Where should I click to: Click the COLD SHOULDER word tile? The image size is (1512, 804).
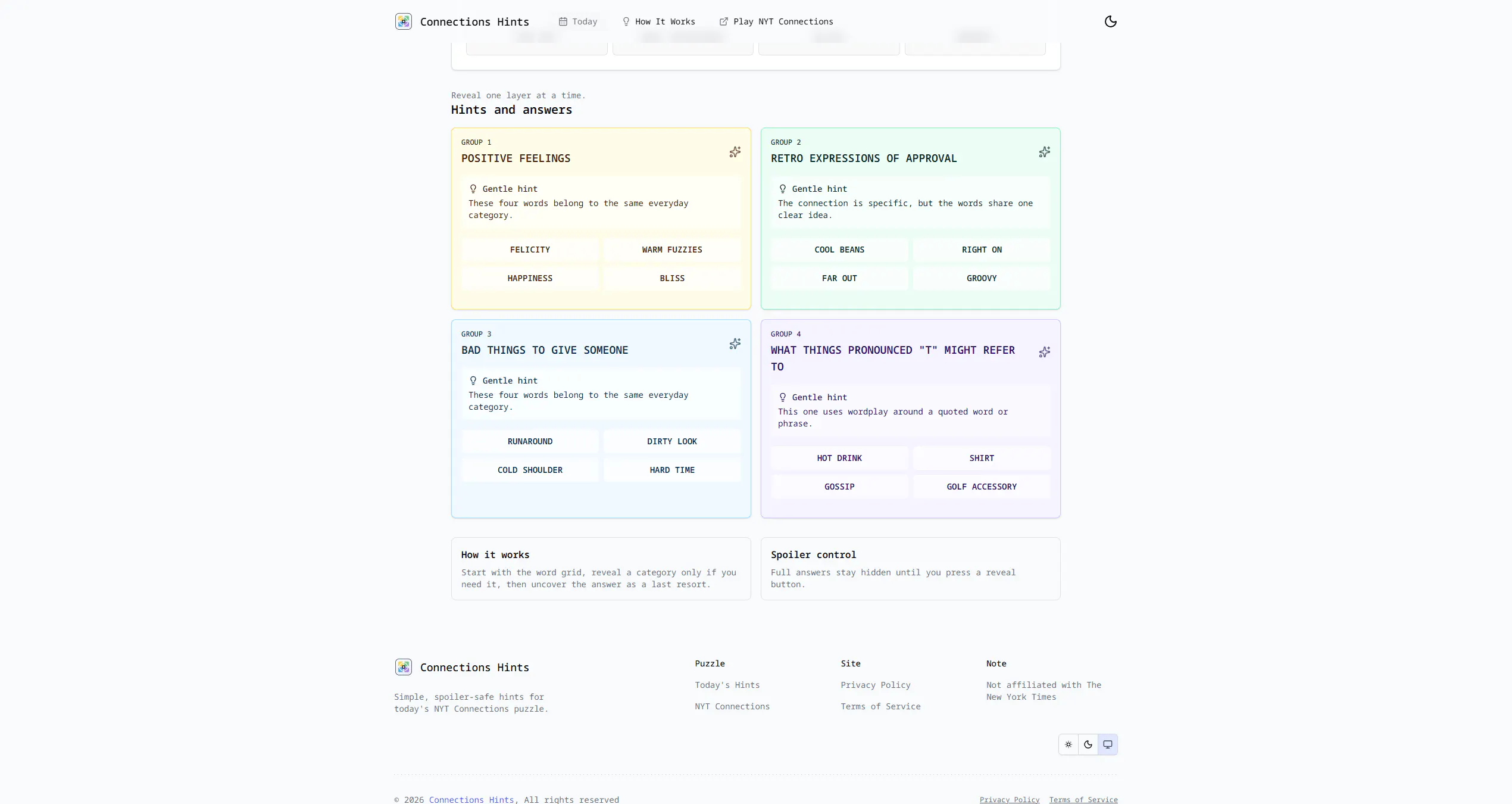coord(530,470)
